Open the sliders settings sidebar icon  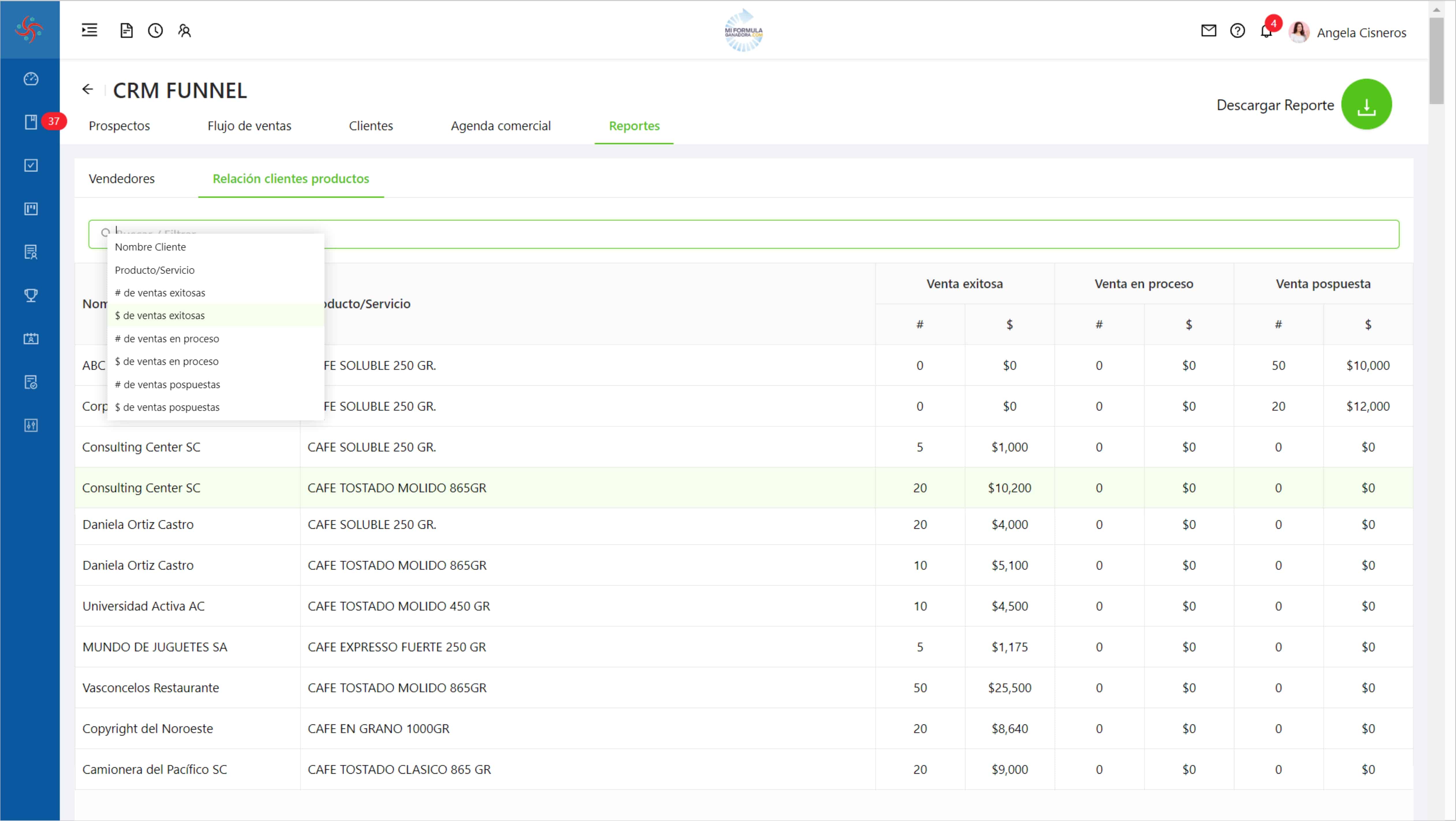[31, 425]
